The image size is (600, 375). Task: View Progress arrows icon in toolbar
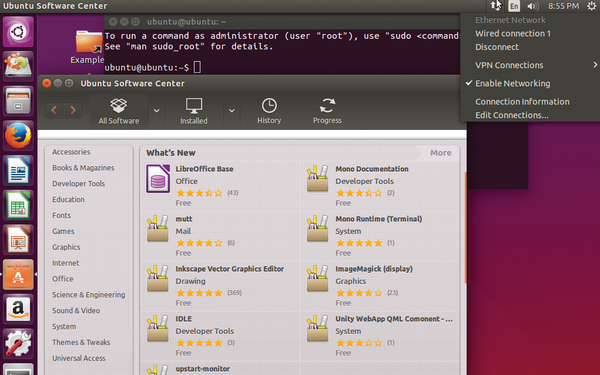pos(327,106)
